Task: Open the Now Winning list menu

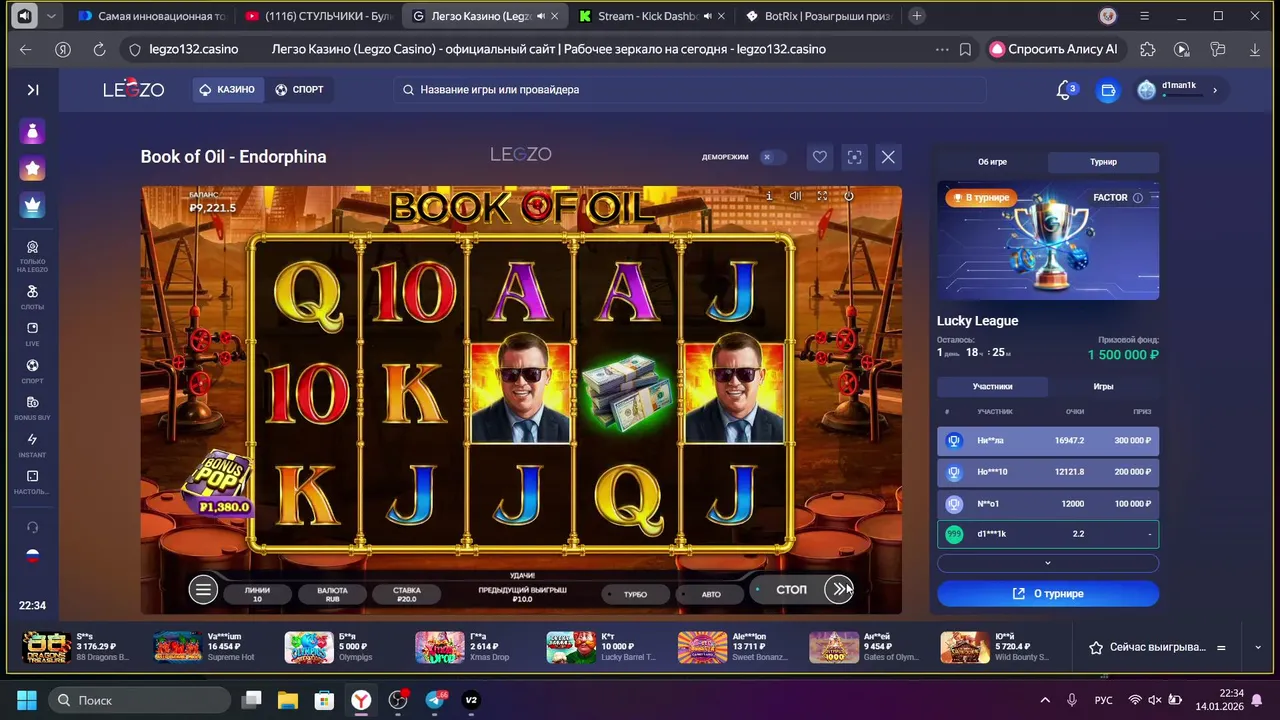Action: [x=1221, y=648]
